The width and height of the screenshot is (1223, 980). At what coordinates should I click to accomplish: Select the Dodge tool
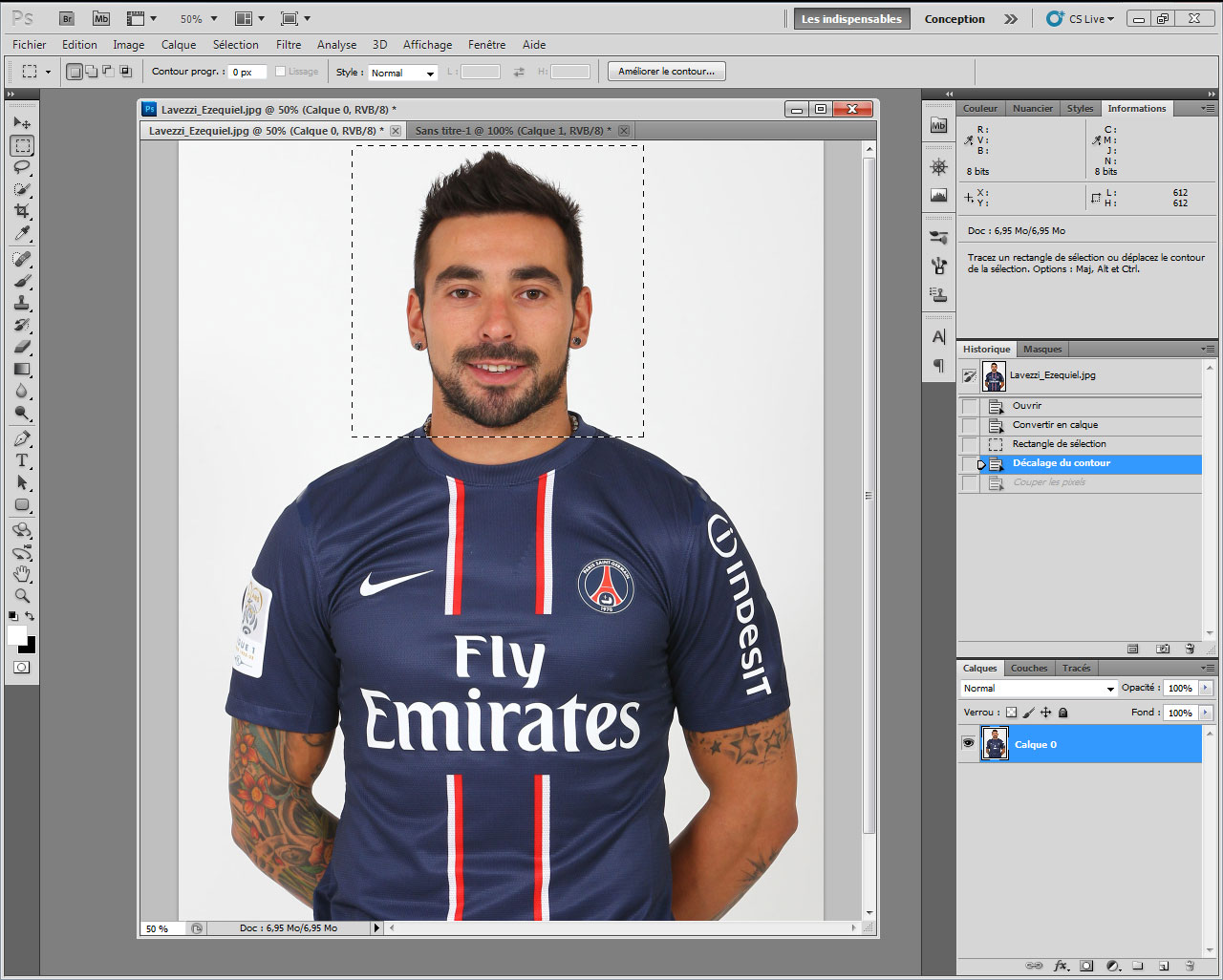[x=22, y=413]
